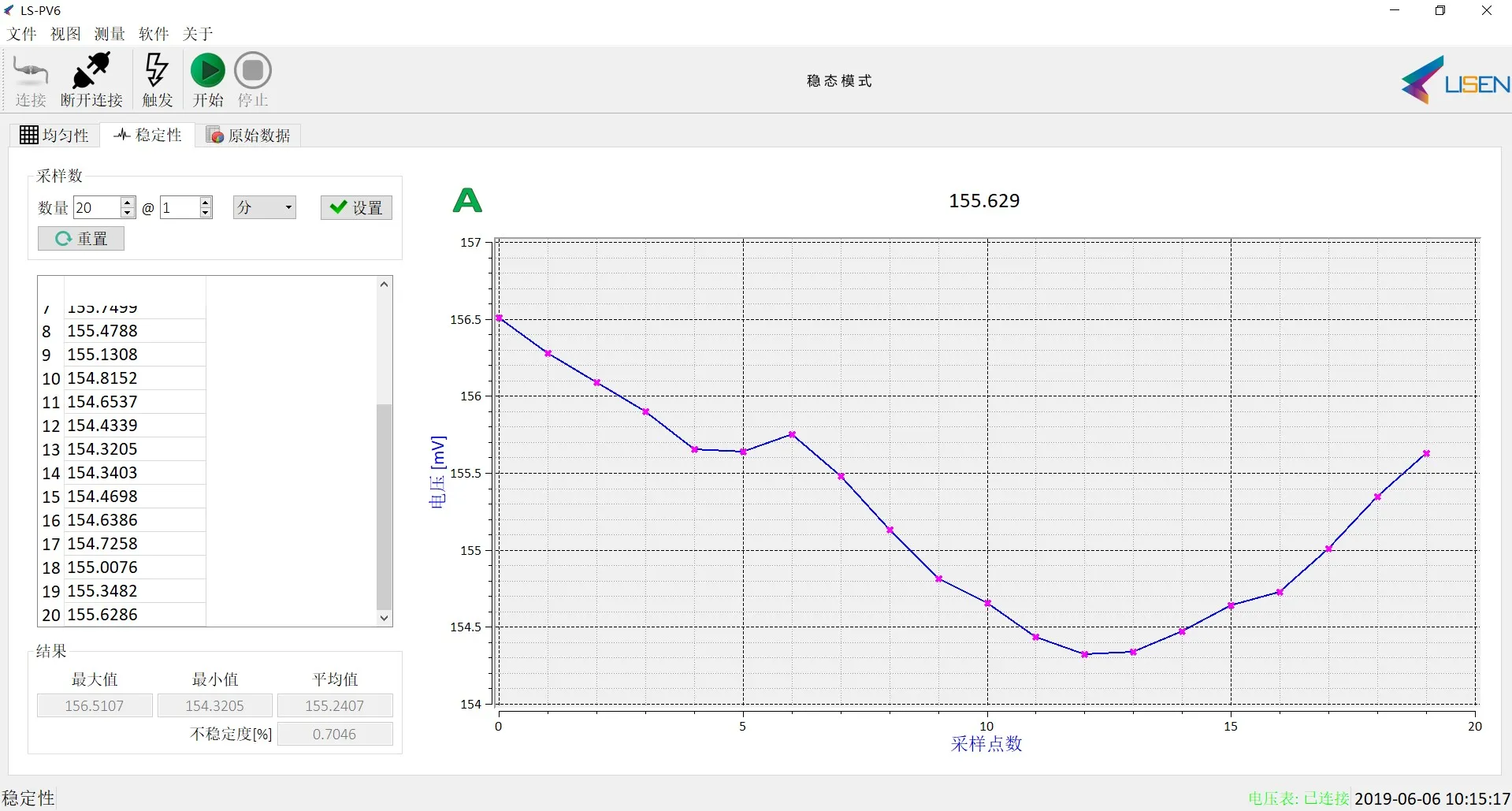Switch to the raw data (原始数据) tab
The image size is (1512, 811).
tap(248, 136)
